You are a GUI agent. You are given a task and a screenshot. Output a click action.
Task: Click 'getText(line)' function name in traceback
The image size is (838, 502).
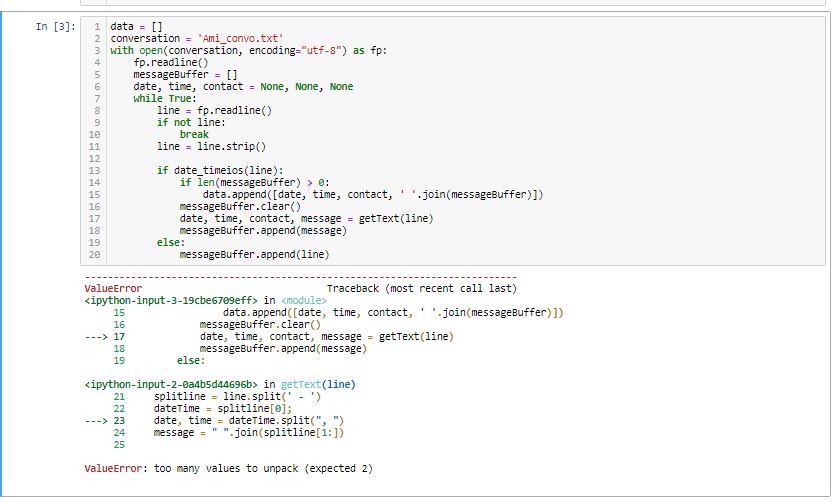point(318,384)
